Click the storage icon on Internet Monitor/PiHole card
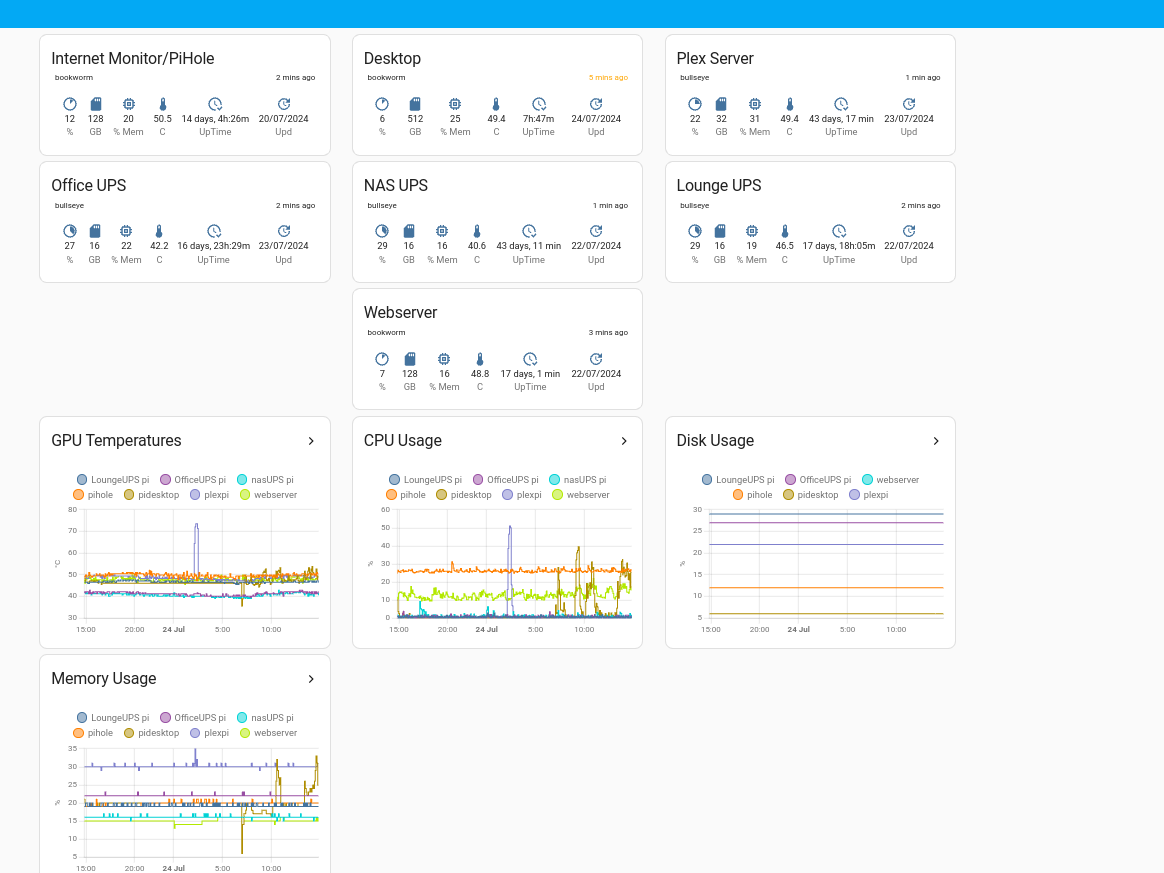 pos(95,104)
